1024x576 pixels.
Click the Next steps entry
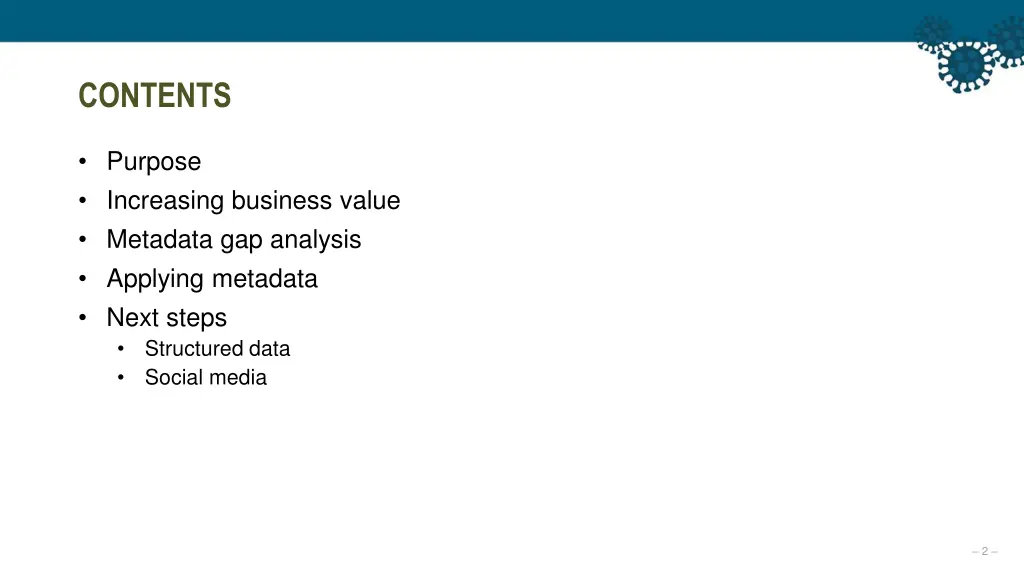click(167, 318)
